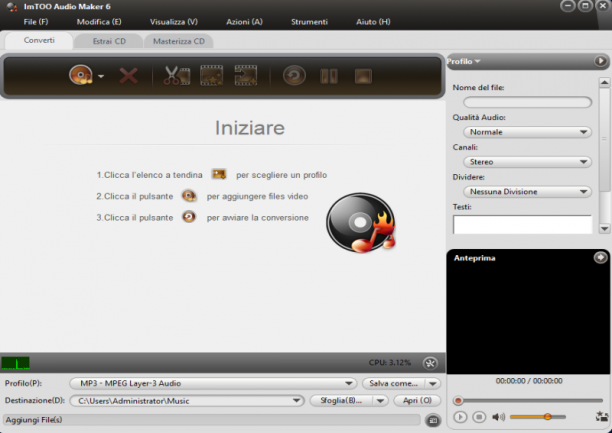Click the green CPU graph indicator

[x=15, y=363]
